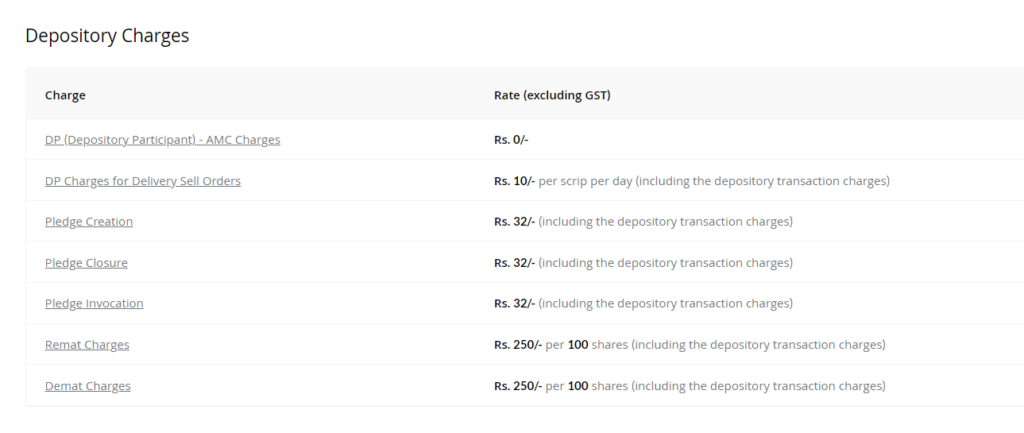Click the Rs. 32/- rate for Pledge Invocation
This screenshot has width=1024, height=433.
pyautogui.click(x=514, y=304)
